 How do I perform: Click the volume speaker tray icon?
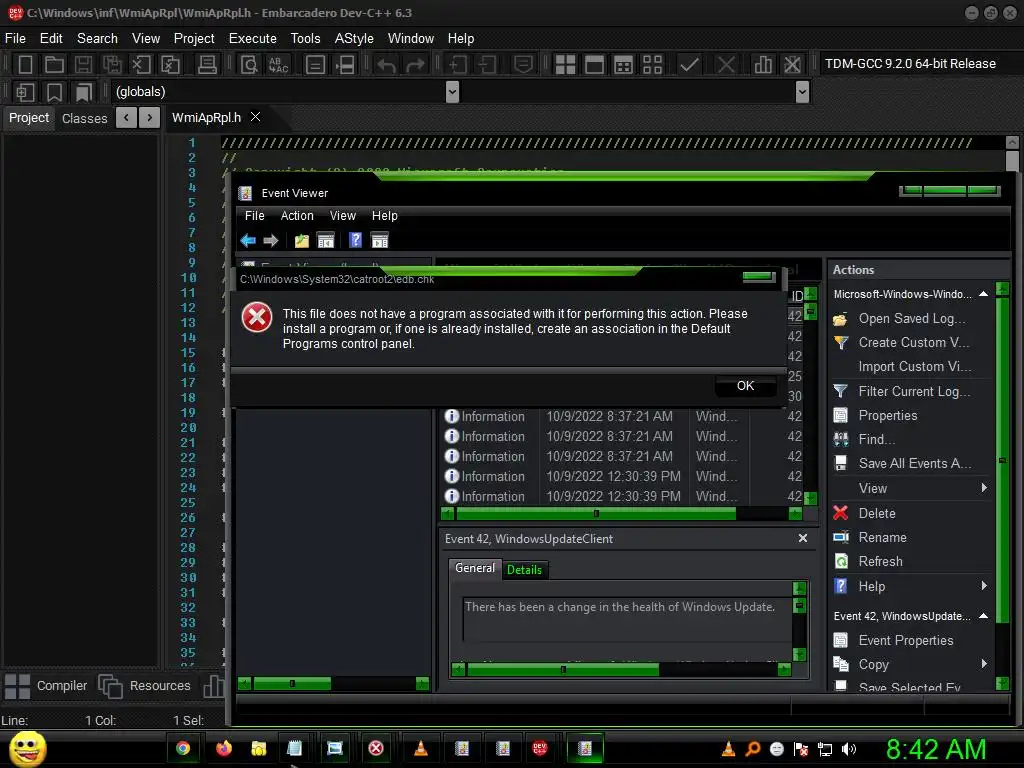[849, 749]
